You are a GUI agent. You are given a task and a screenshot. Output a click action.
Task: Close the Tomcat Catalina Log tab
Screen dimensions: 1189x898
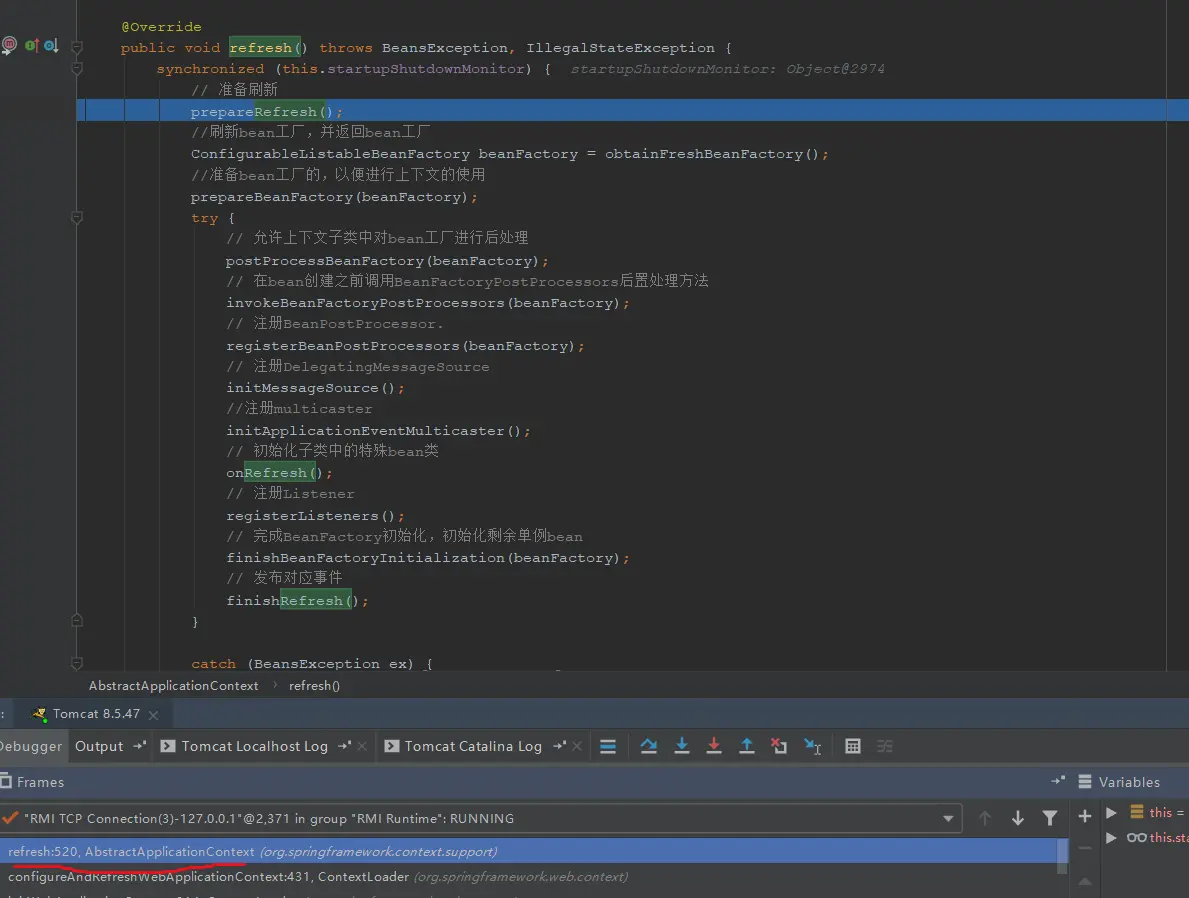577,746
